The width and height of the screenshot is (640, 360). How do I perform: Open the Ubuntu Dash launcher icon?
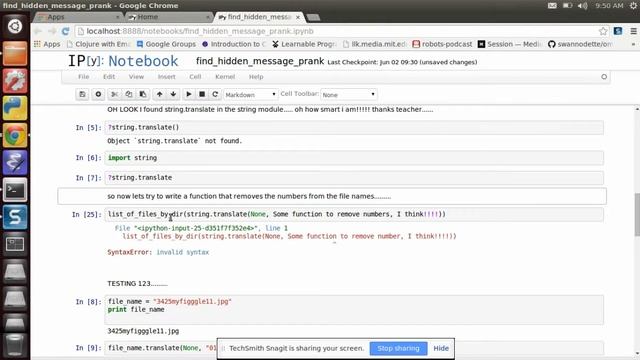15,26
